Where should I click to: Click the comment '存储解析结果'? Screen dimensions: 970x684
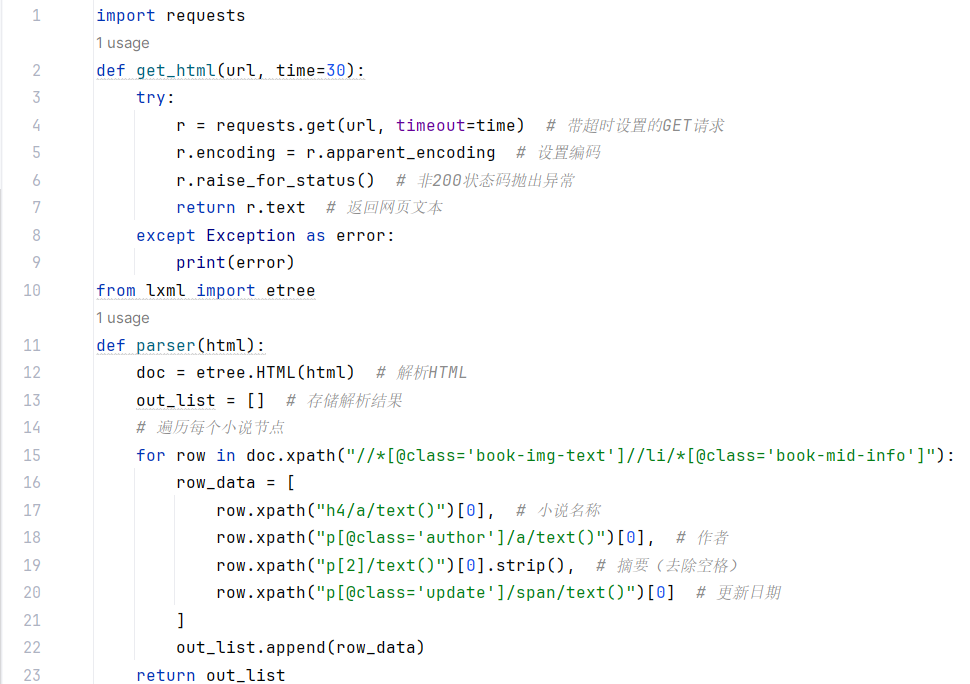[345, 400]
